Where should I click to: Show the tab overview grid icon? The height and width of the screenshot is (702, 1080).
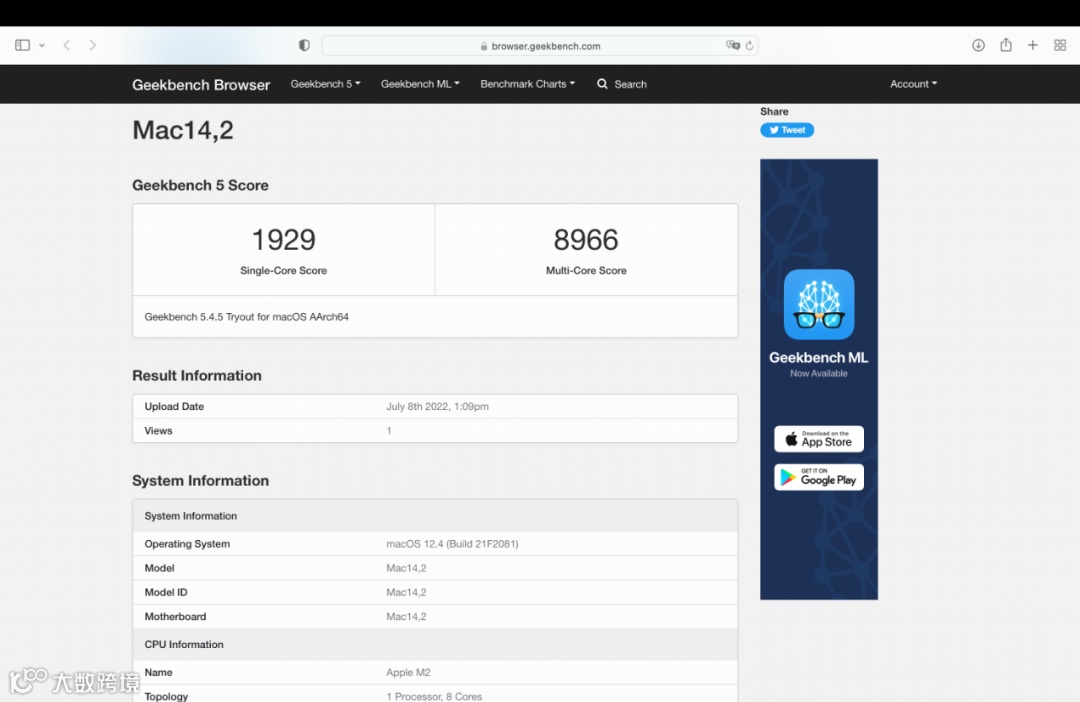coord(1060,45)
